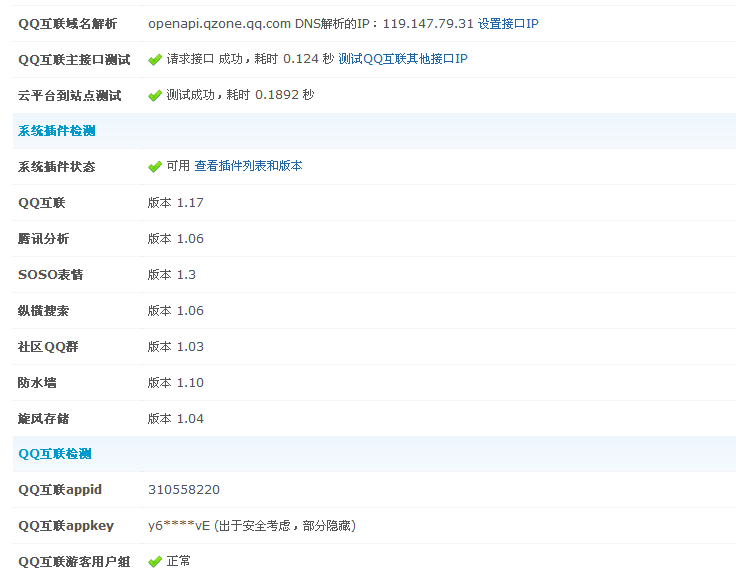736x580 pixels.
Task: Click the 纵横搜索 plugin label
Action: click(44, 311)
